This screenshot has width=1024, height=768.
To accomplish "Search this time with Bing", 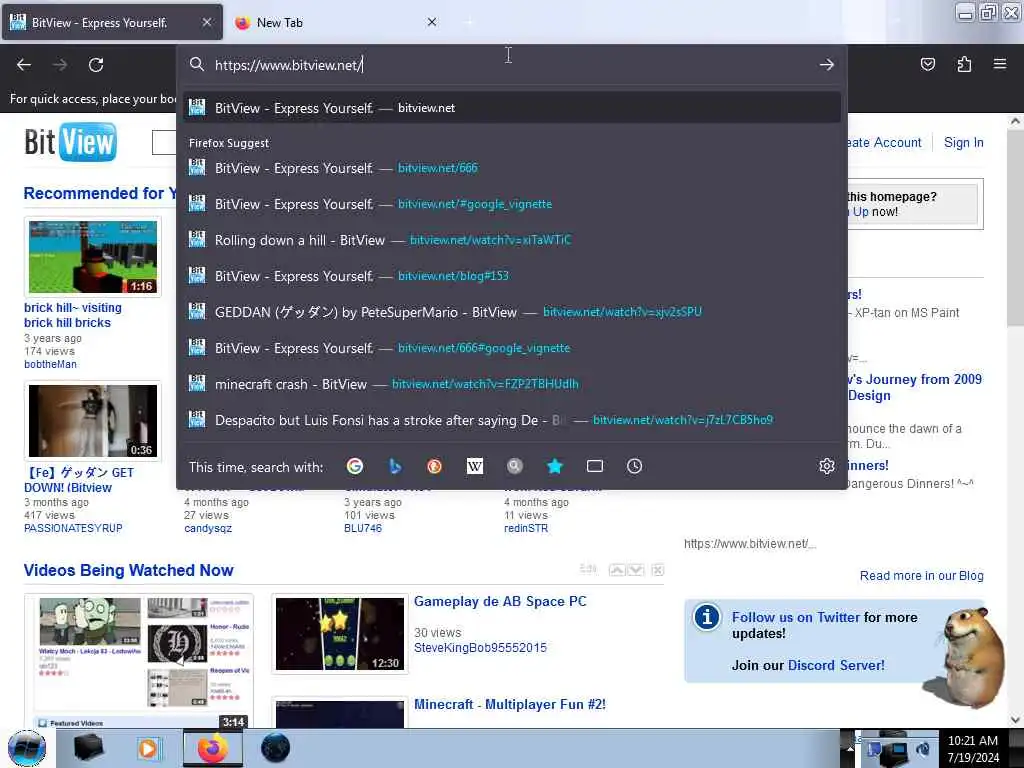I will [394, 466].
